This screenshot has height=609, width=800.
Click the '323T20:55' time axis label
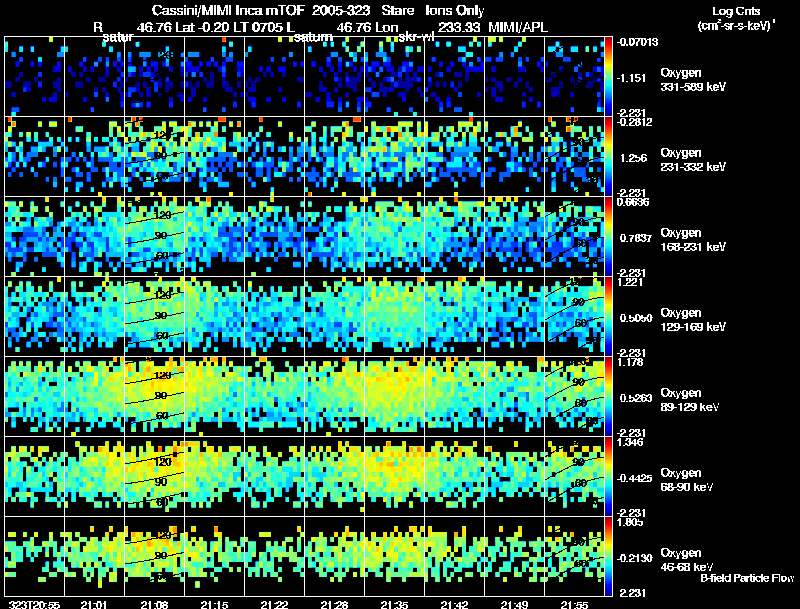[x=34, y=605]
